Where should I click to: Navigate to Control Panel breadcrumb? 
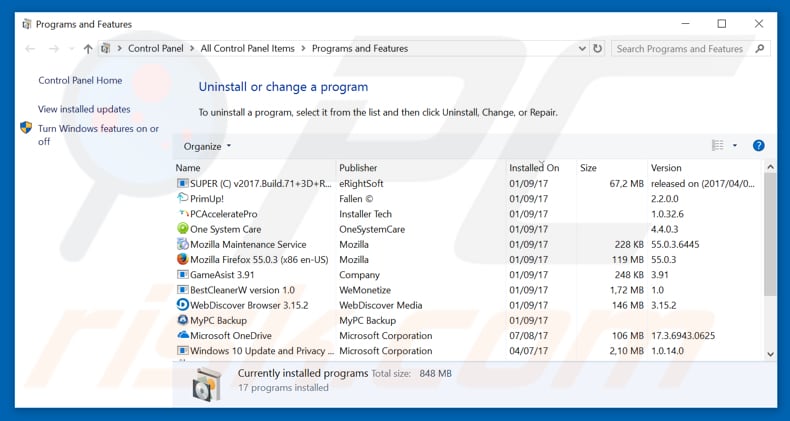156,48
